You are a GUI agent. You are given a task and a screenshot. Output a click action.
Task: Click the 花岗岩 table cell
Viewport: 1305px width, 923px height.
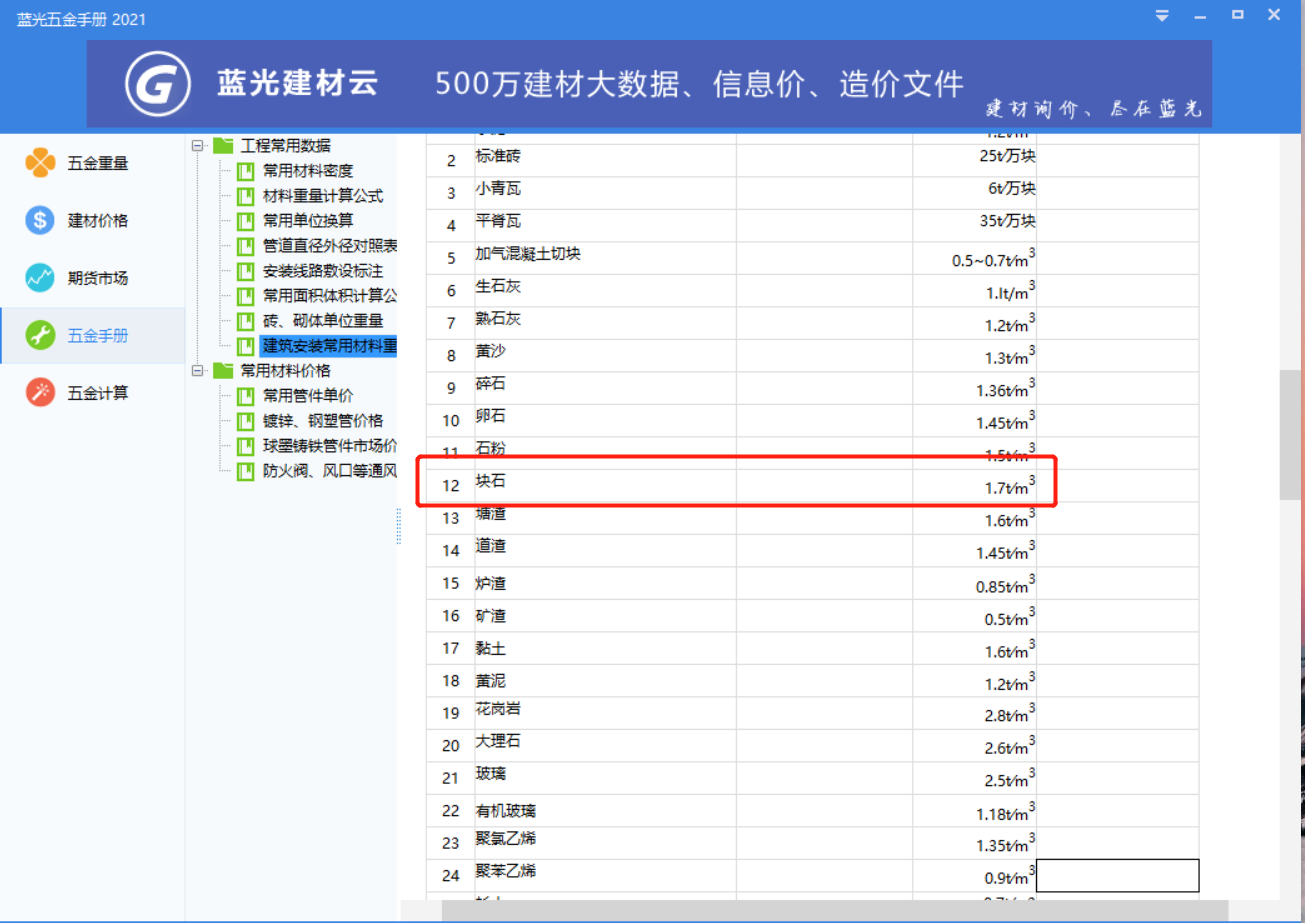tap(606, 712)
